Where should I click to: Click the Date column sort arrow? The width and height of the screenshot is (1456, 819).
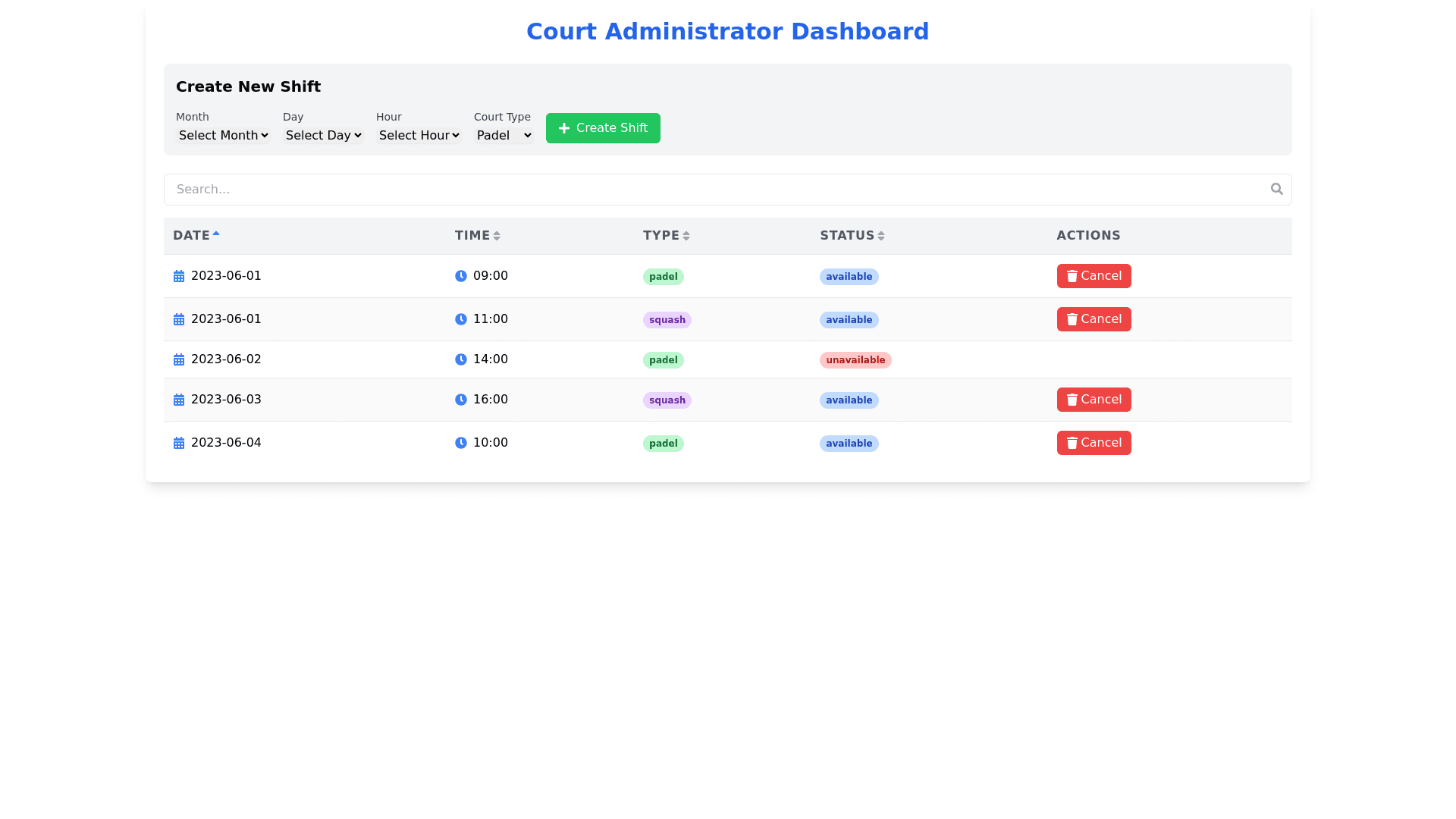216,234
